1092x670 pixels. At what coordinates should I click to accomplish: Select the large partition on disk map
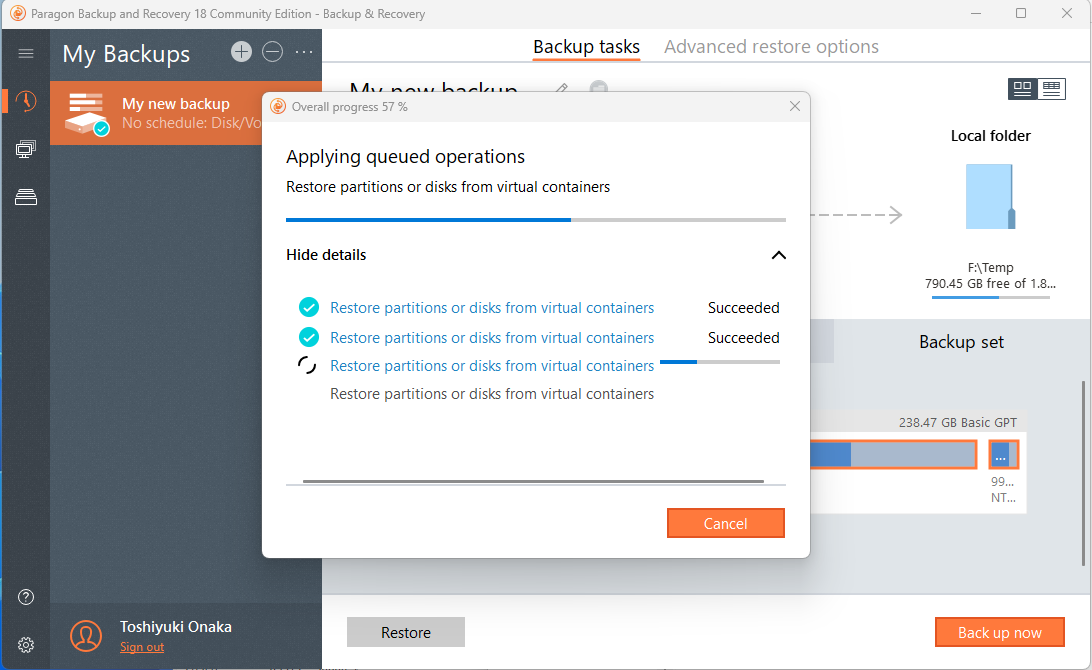click(894, 455)
